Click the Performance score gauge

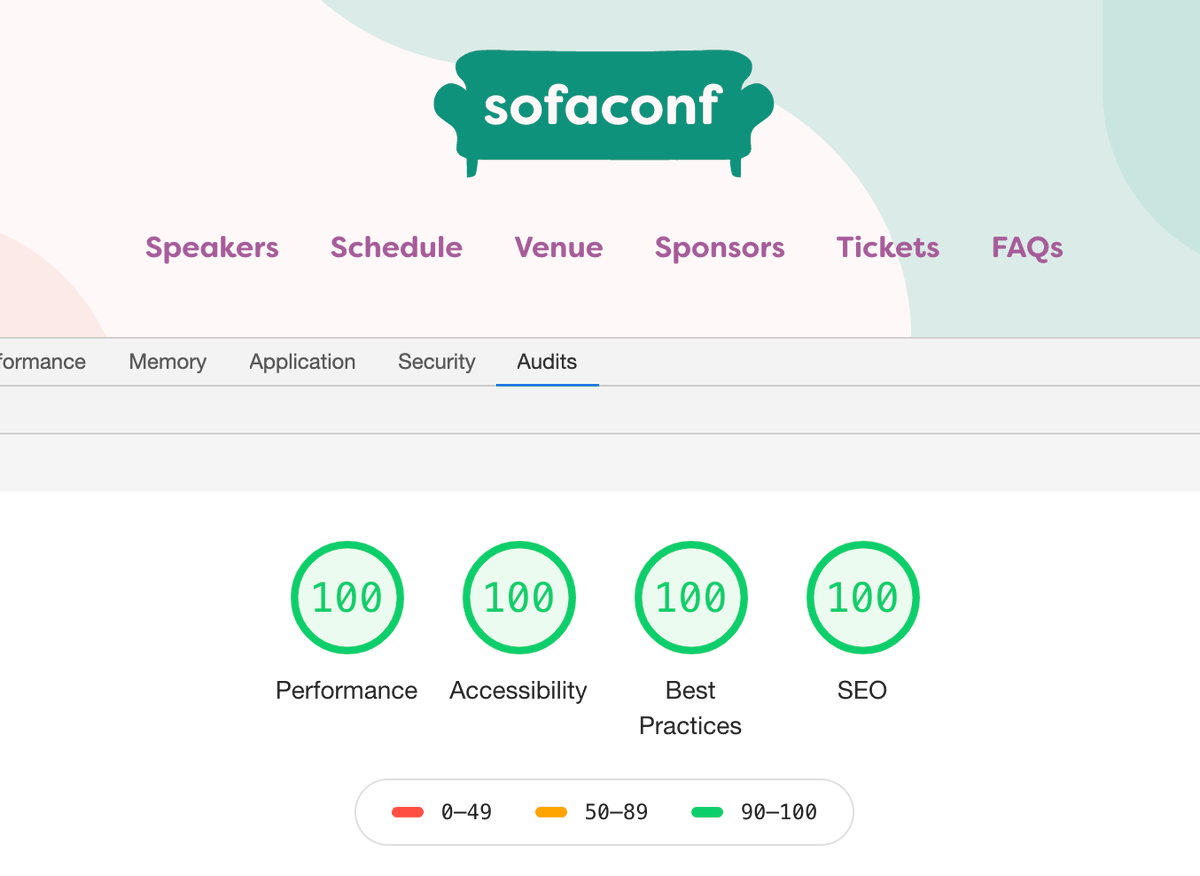click(347, 598)
